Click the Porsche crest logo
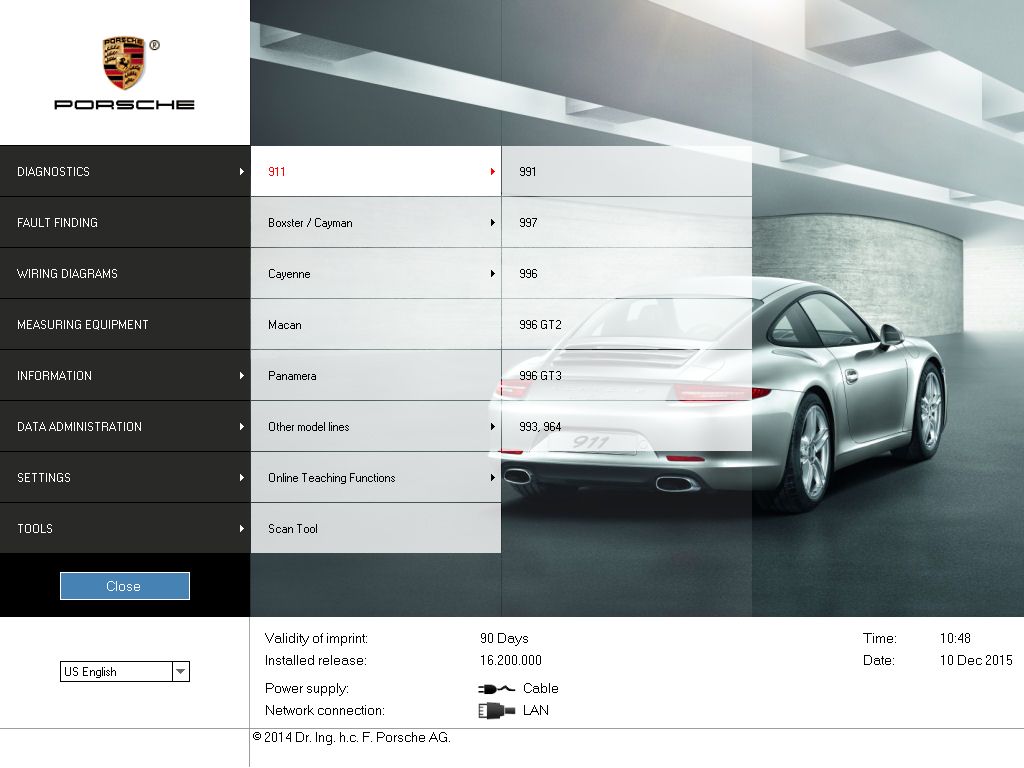The image size is (1024, 768). [x=123, y=63]
